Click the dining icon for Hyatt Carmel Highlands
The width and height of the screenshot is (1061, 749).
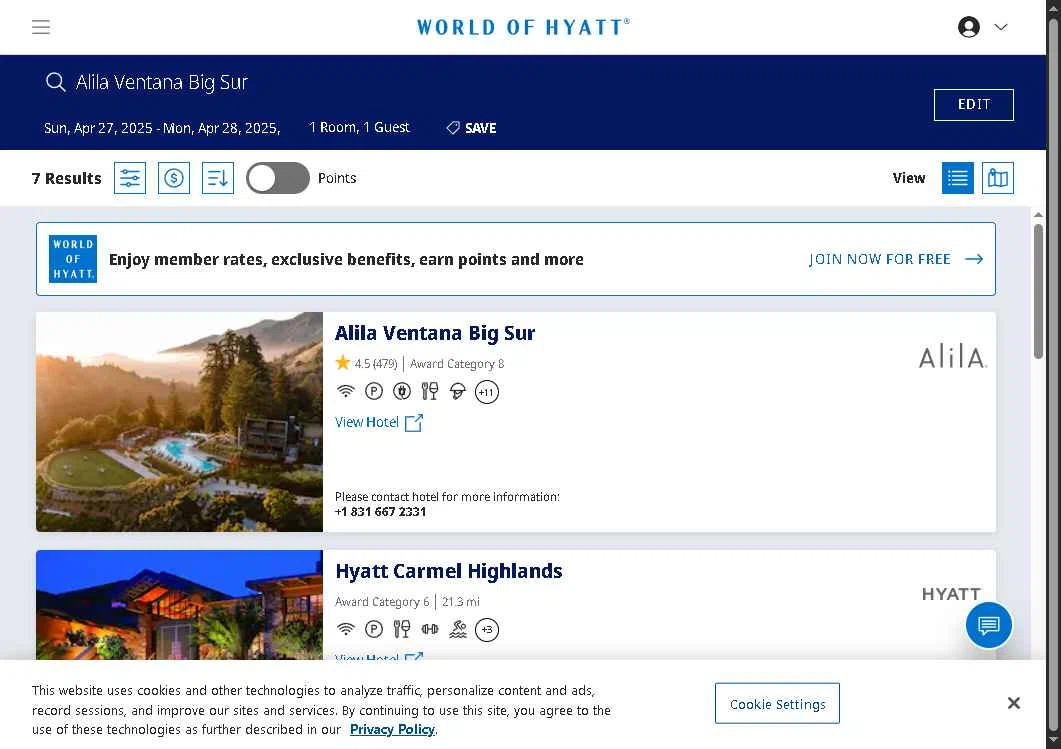click(x=402, y=629)
